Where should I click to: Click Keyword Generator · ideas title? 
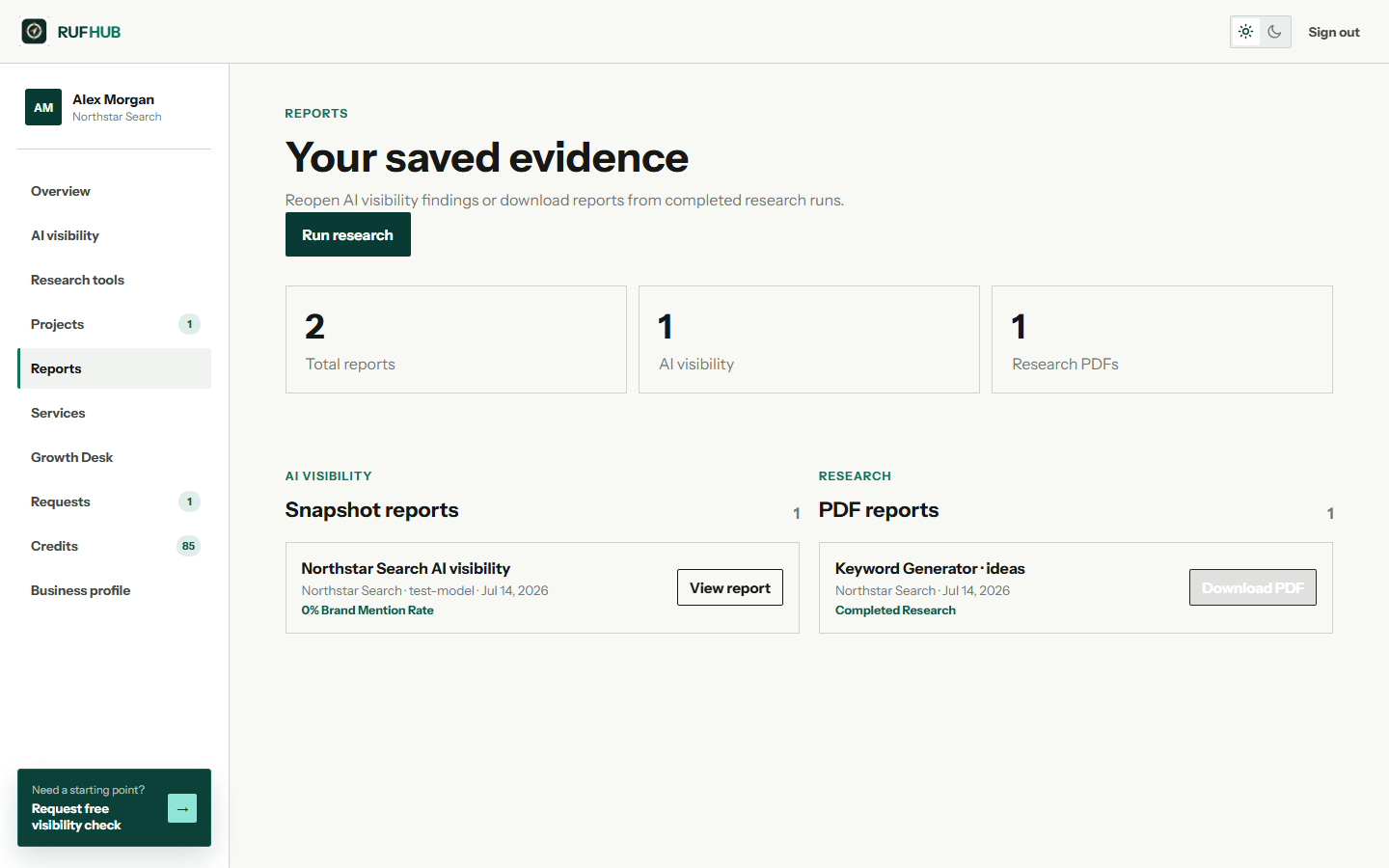tap(930, 568)
